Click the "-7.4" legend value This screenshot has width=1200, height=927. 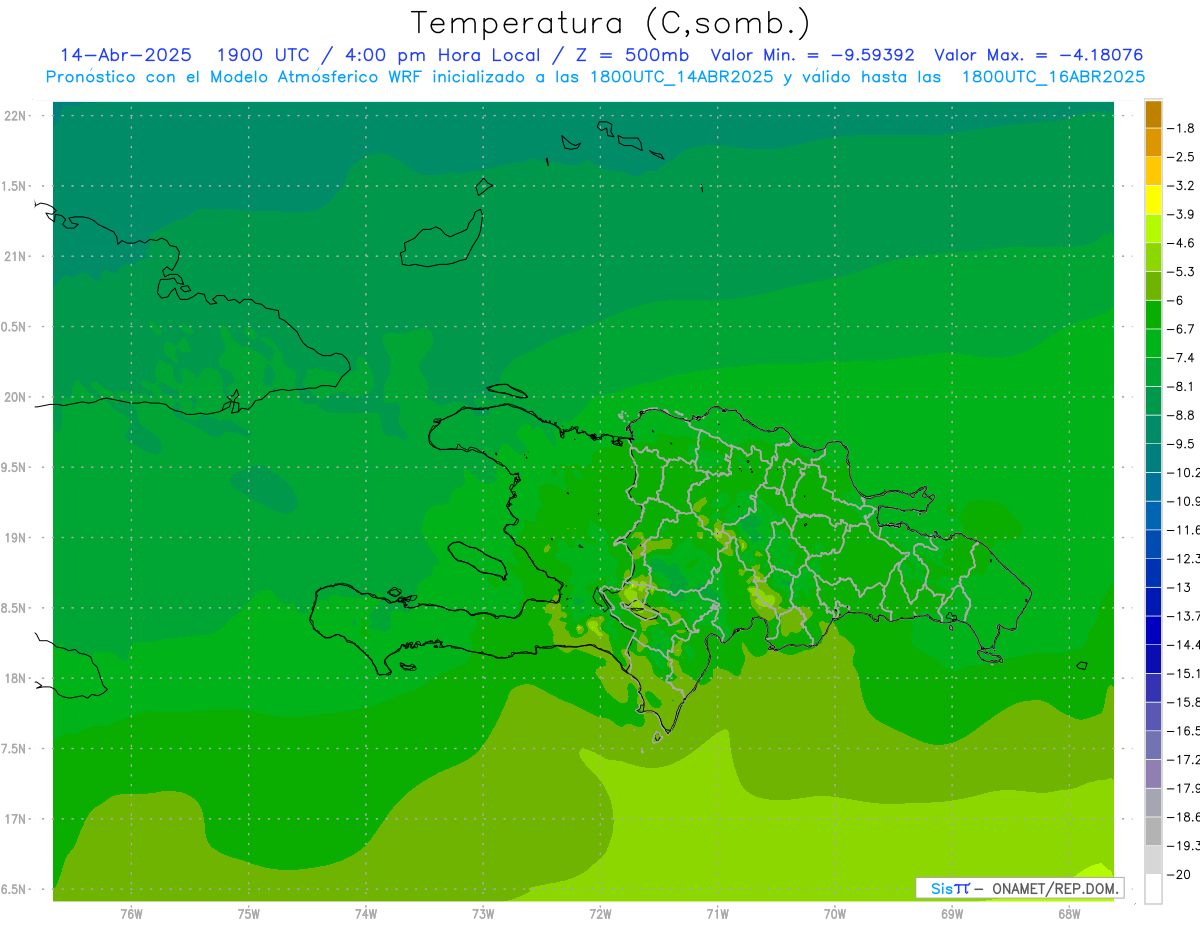[x=1181, y=357]
